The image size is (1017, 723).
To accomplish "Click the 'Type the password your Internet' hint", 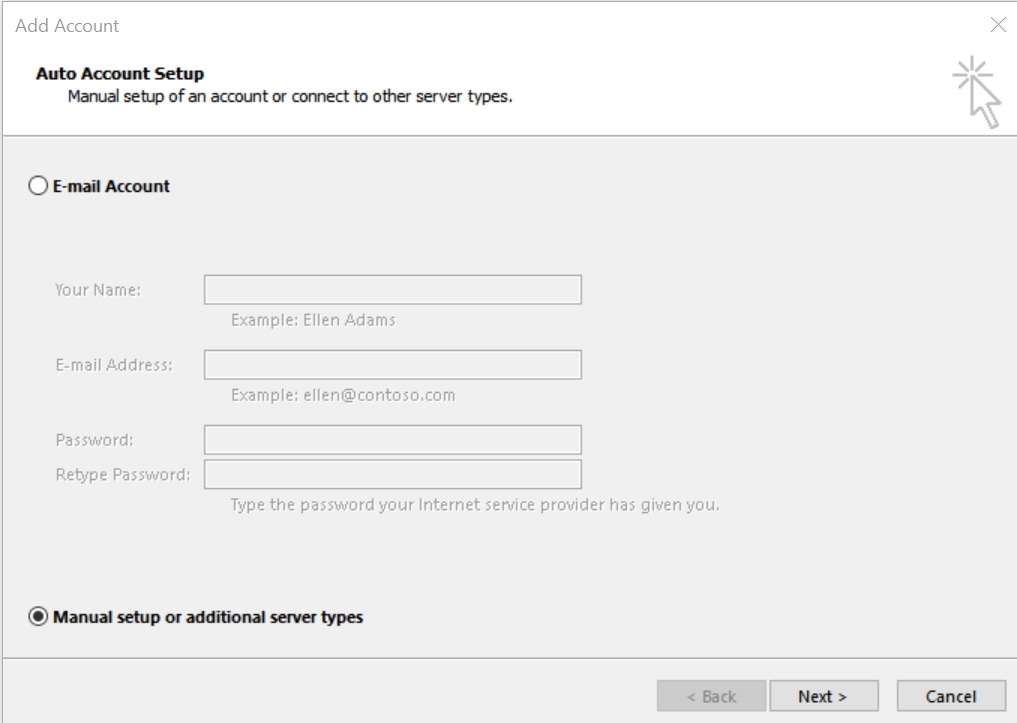I will (x=475, y=505).
